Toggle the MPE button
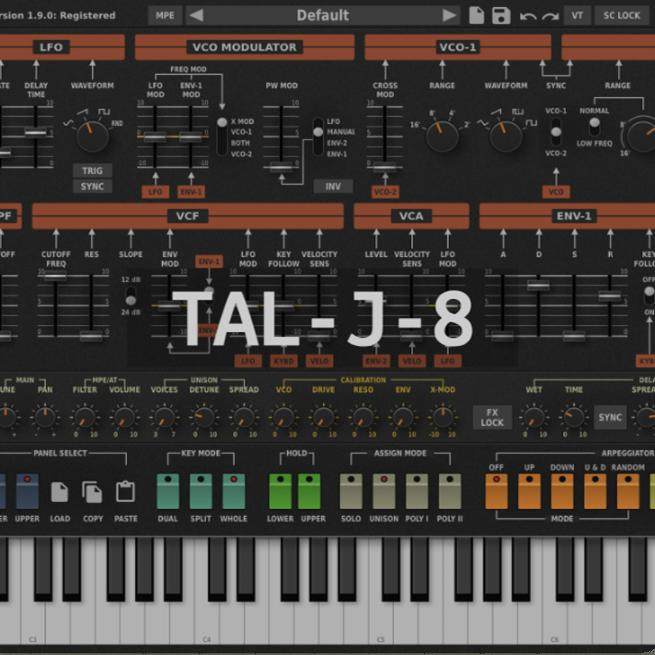This screenshot has height=655, width=655. [165, 15]
